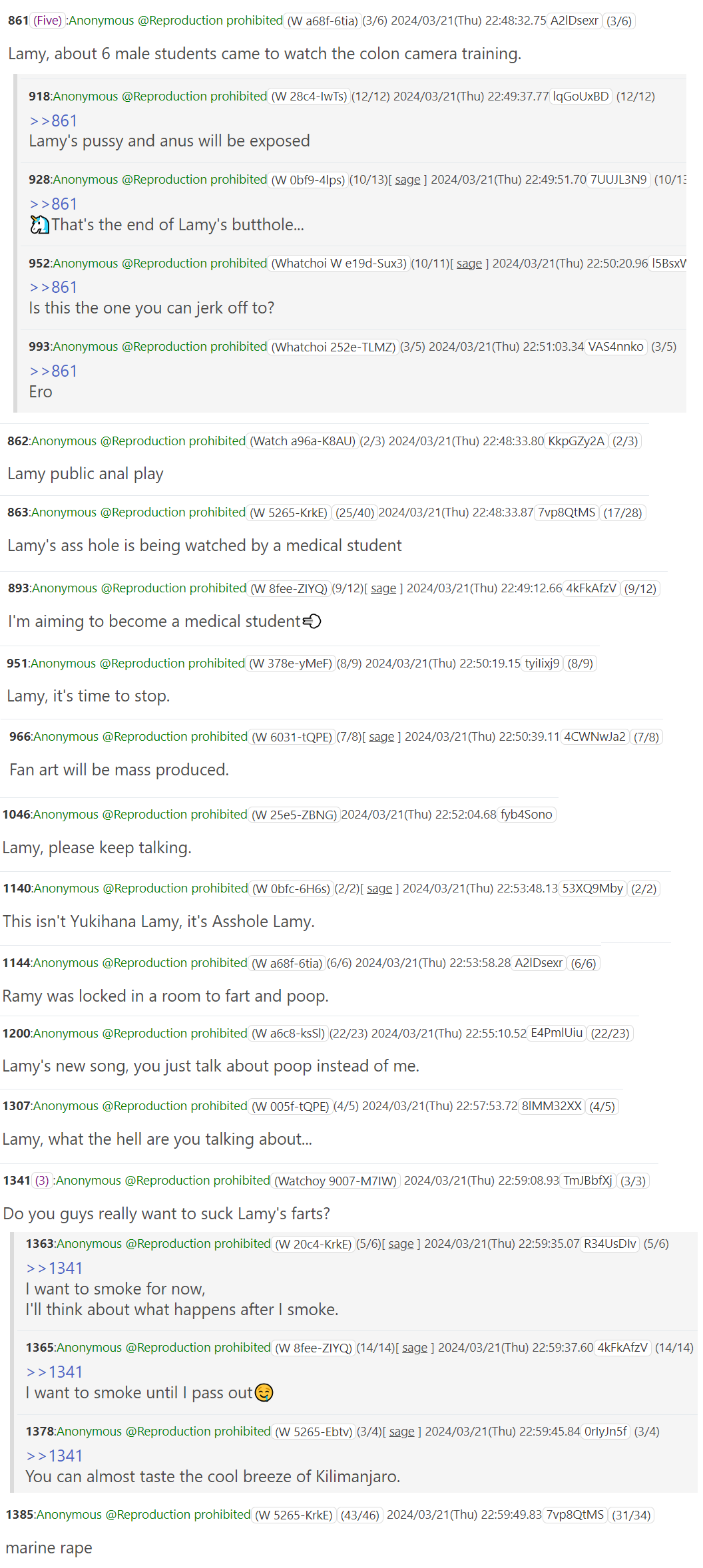The width and height of the screenshot is (703, 1568).
Task: Click the smiling face emoji in post 1365
Action: pyautogui.click(x=264, y=1392)
